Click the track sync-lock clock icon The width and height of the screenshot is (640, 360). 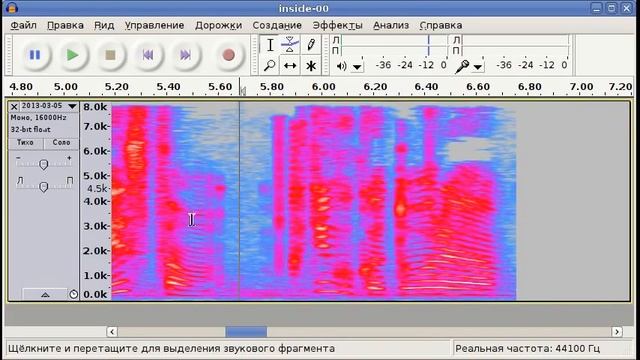click(x=73, y=294)
